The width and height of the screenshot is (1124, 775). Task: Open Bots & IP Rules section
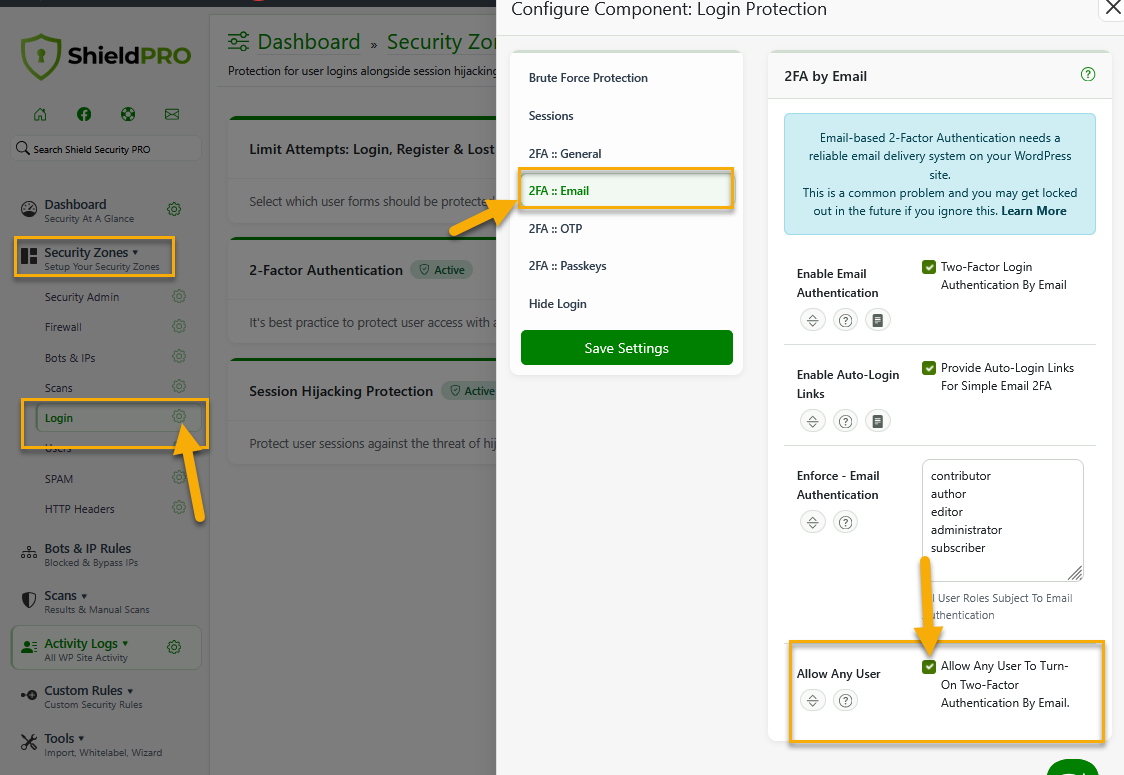point(87,554)
